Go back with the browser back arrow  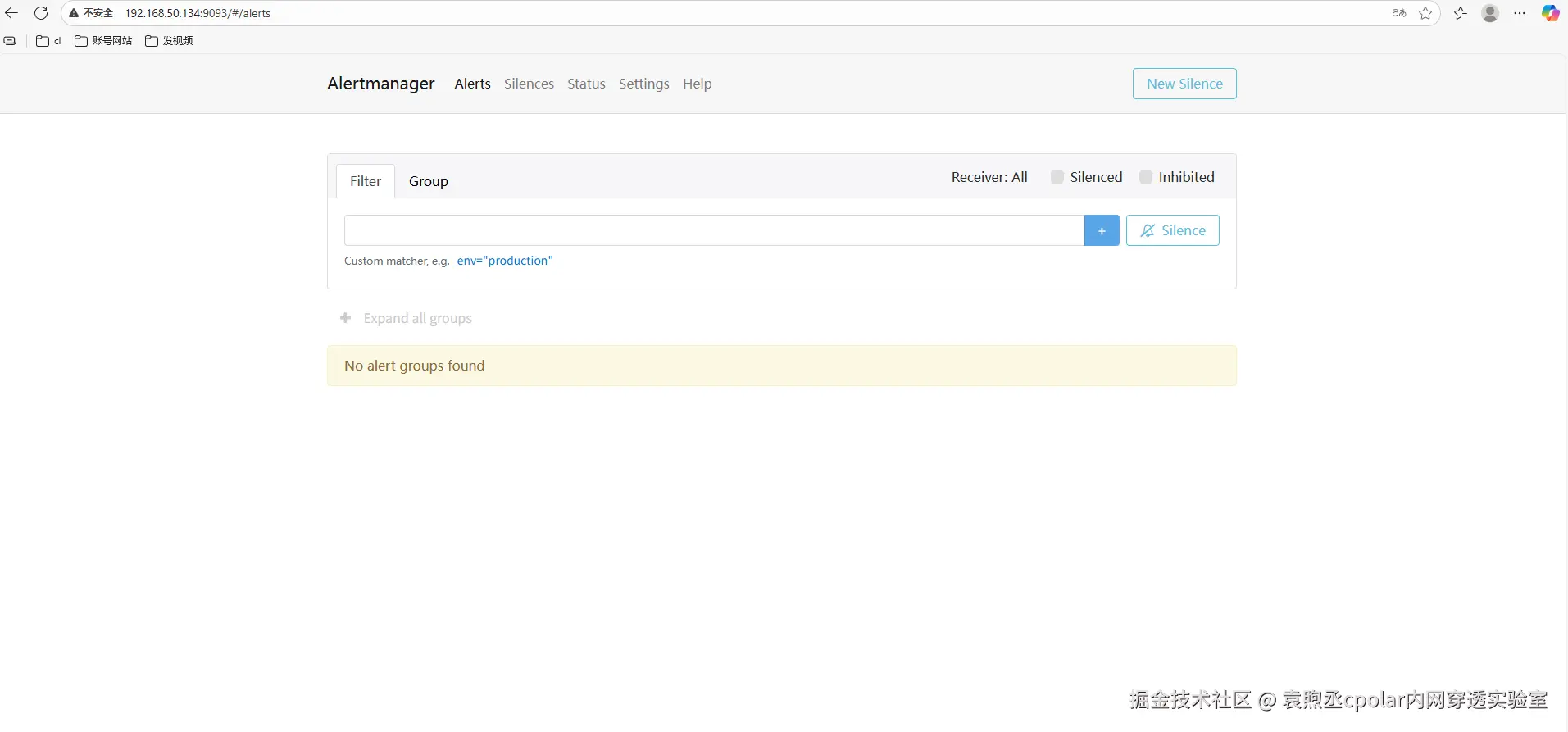pyautogui.click(x=11, y=13)
